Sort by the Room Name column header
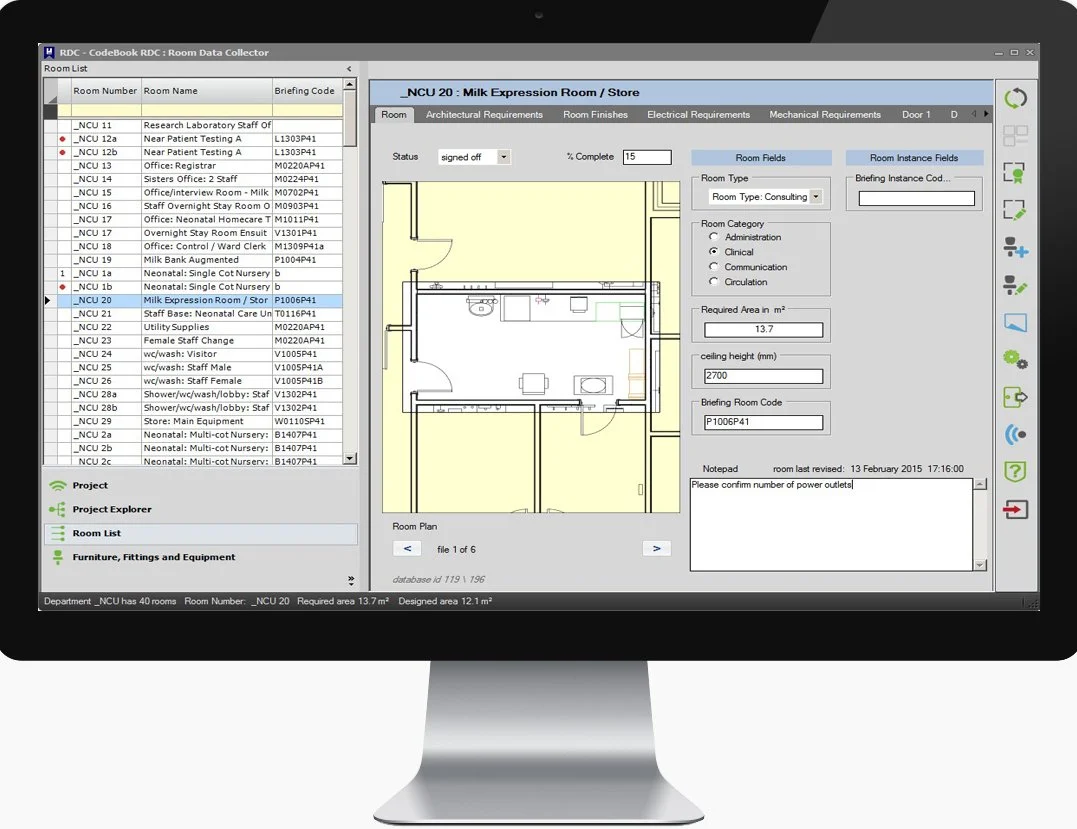Image resolution: width=1077 pixels, height=829 pixels. [x=207, y=91]
